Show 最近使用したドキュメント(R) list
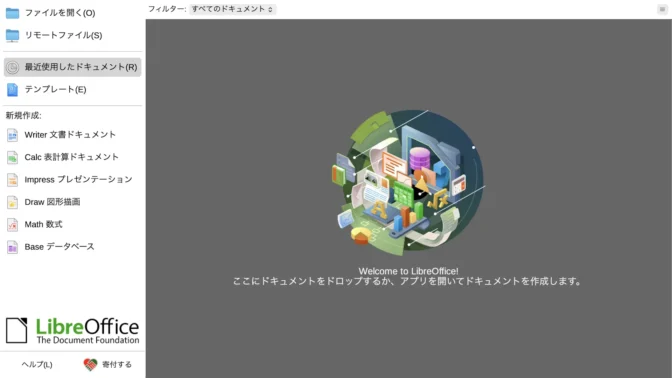The image size is (672, 378). click(72, 67)
